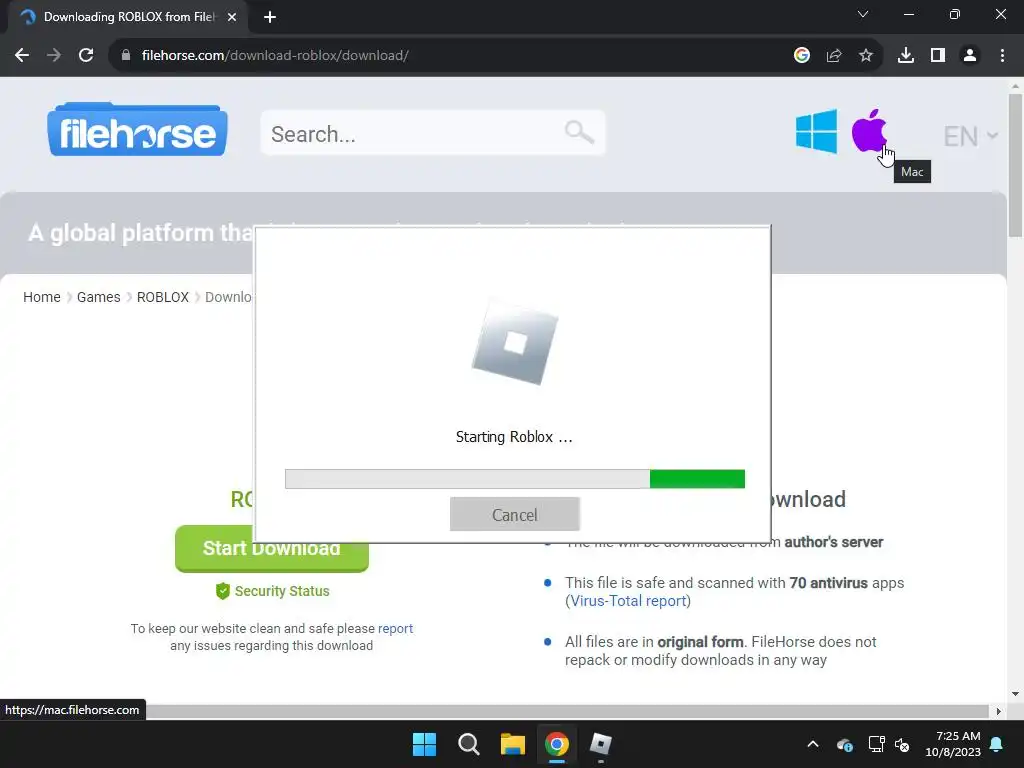The image size is (1024, 768).
Task: Open Chrome downloads icon
Action: coord(906,56)
